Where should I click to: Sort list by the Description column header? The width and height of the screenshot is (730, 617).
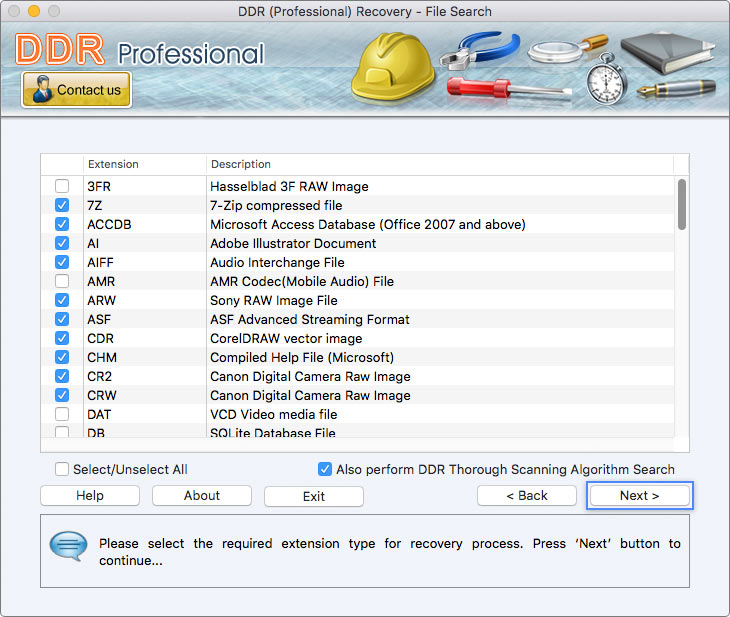point(240,164)
